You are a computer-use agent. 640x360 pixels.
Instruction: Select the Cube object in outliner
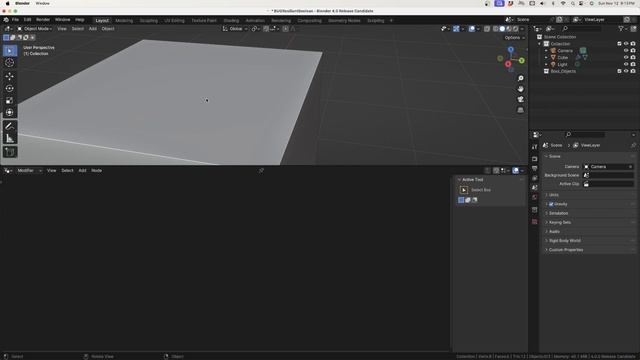coord(562,58)
